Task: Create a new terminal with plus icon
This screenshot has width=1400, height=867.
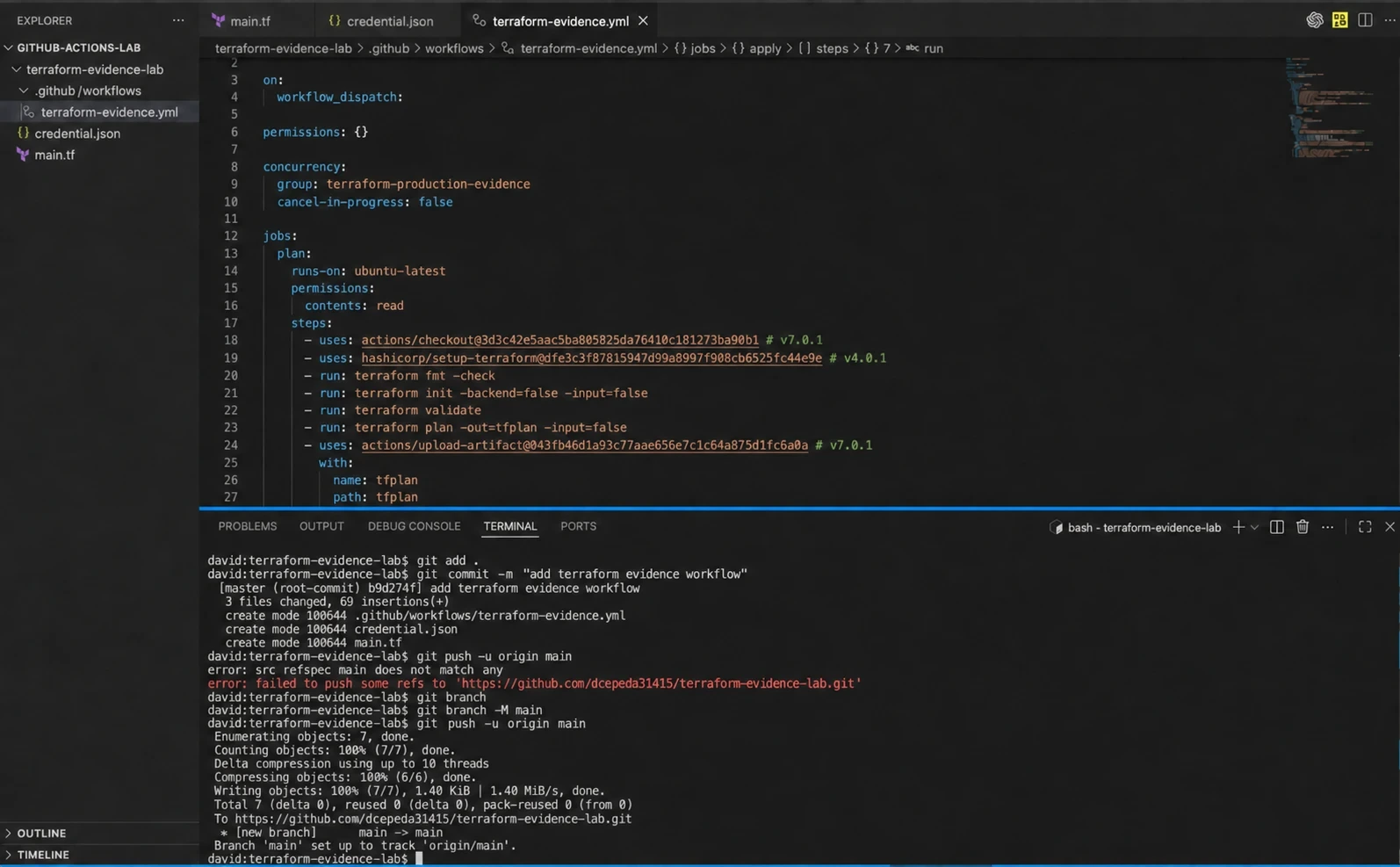Action: (x=1238, y=527)
